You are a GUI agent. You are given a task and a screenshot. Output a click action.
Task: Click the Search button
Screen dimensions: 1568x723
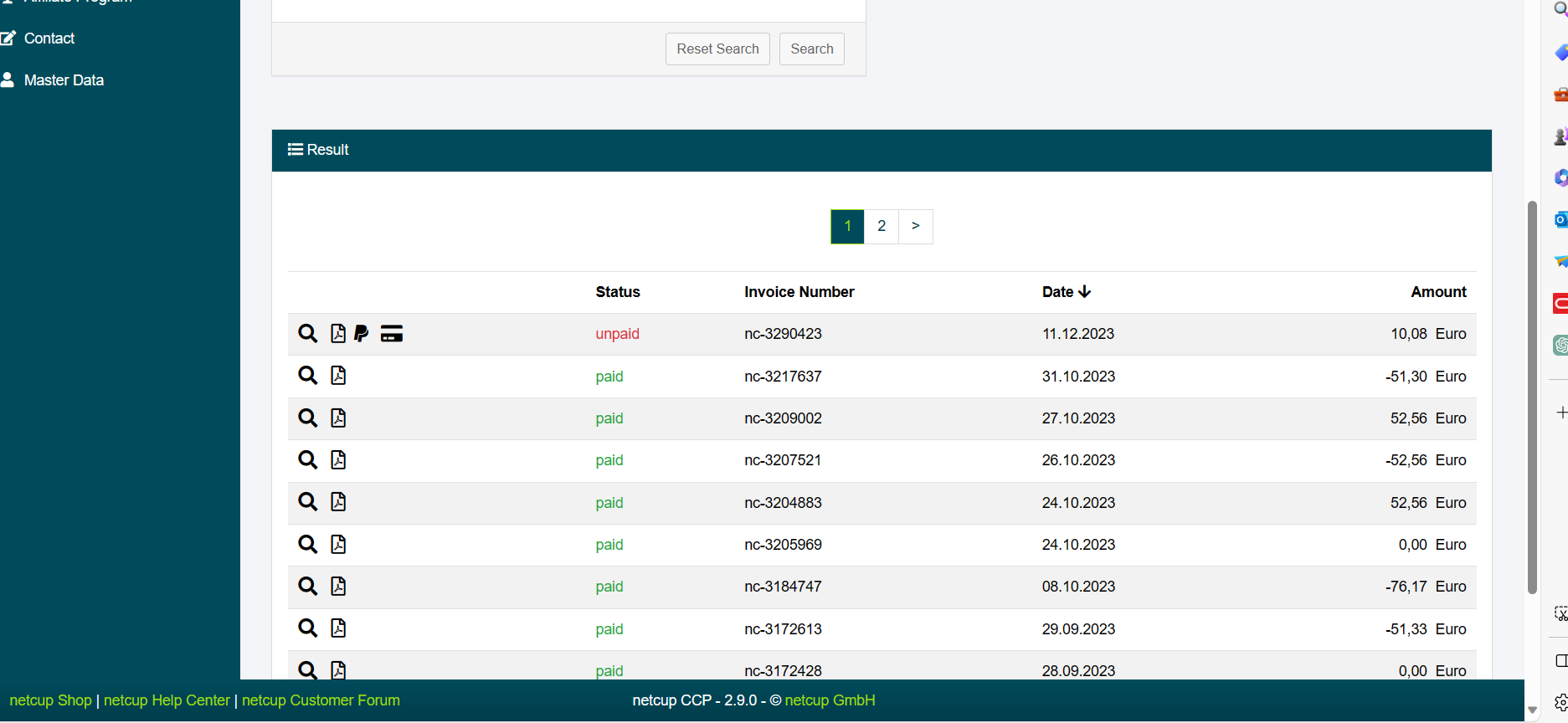812,49
